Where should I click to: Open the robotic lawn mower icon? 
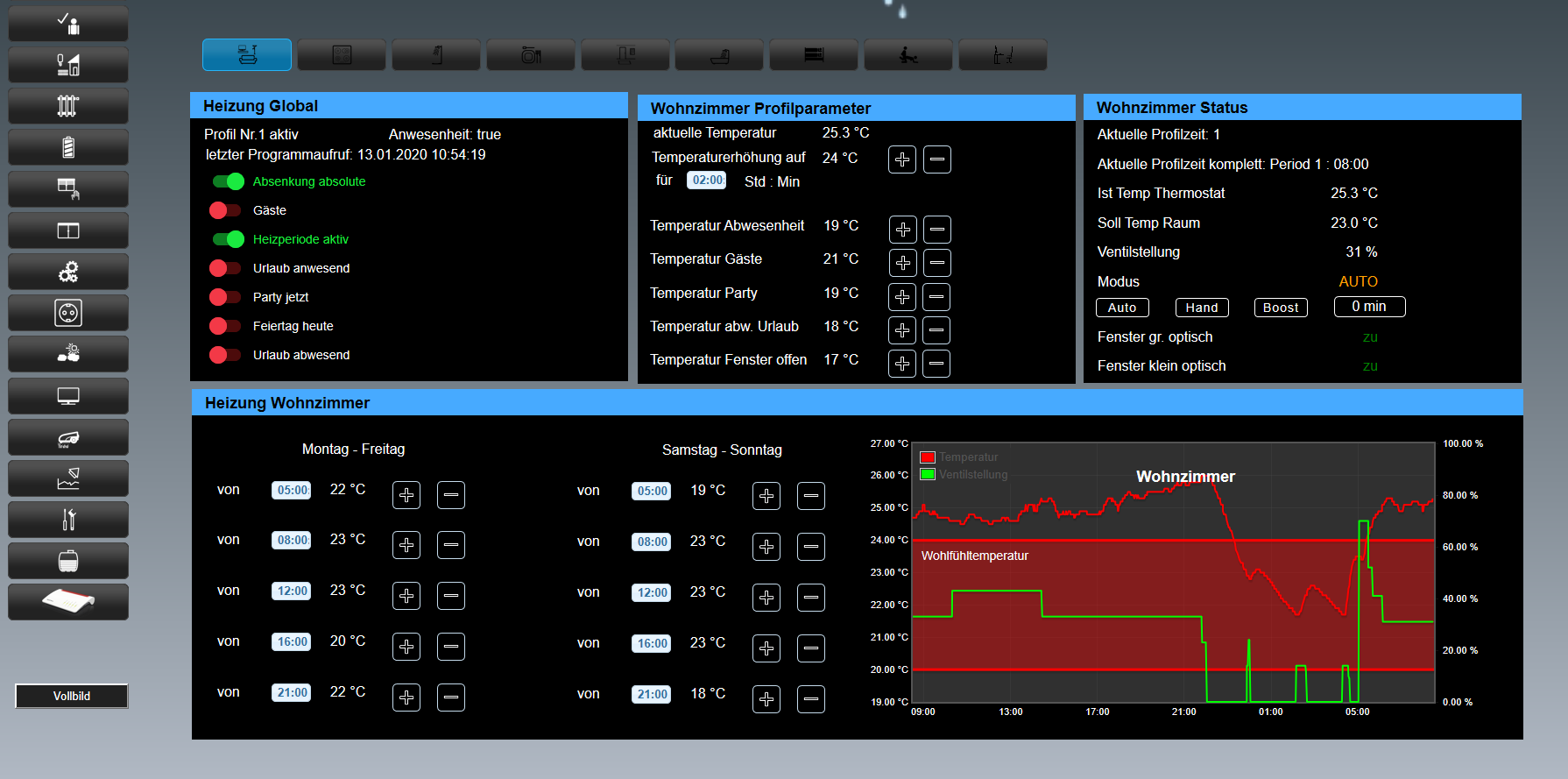pyautogui.click(x=68, y=437)
